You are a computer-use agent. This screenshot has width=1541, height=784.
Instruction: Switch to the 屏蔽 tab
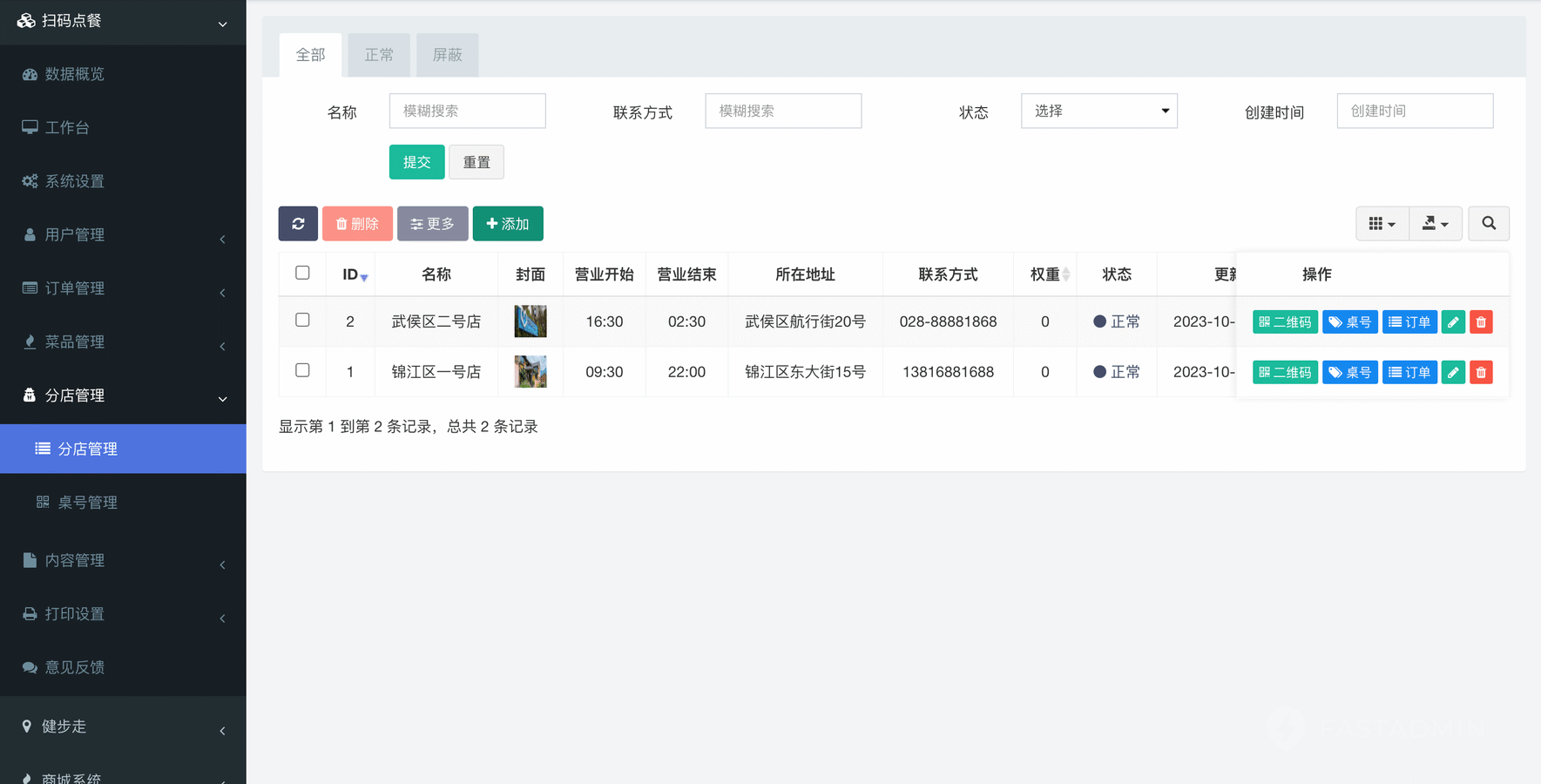pos(447,55)
